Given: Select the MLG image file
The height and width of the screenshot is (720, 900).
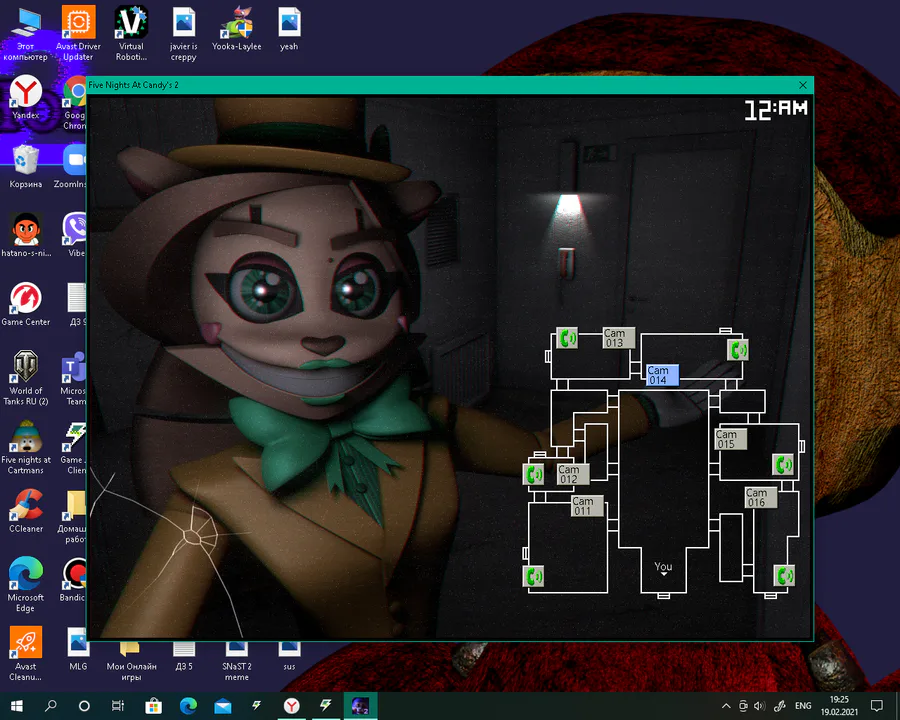Looking at the screenshot, I should 78,649.
